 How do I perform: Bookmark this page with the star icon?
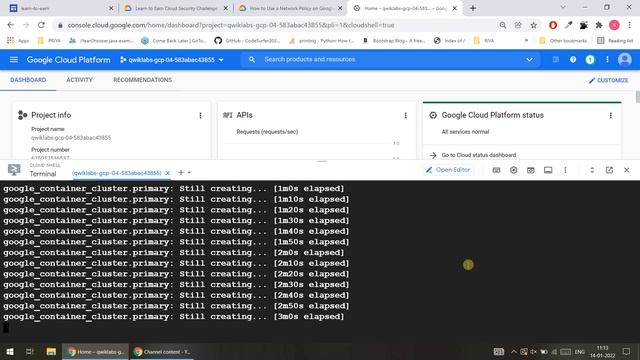[x=533, y=25]
